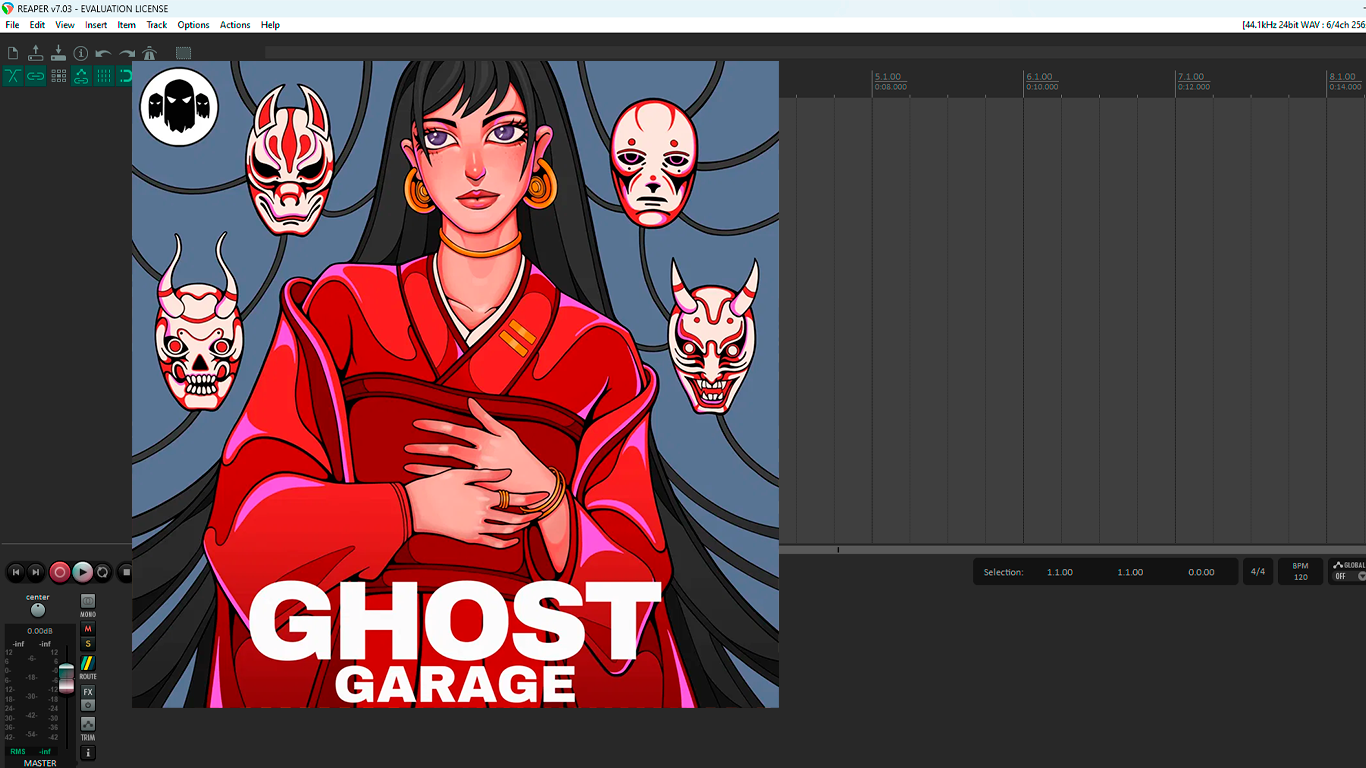Viewport: 1366px width, 768px height.
Task: Open the View menu
Action: (65, 25)
